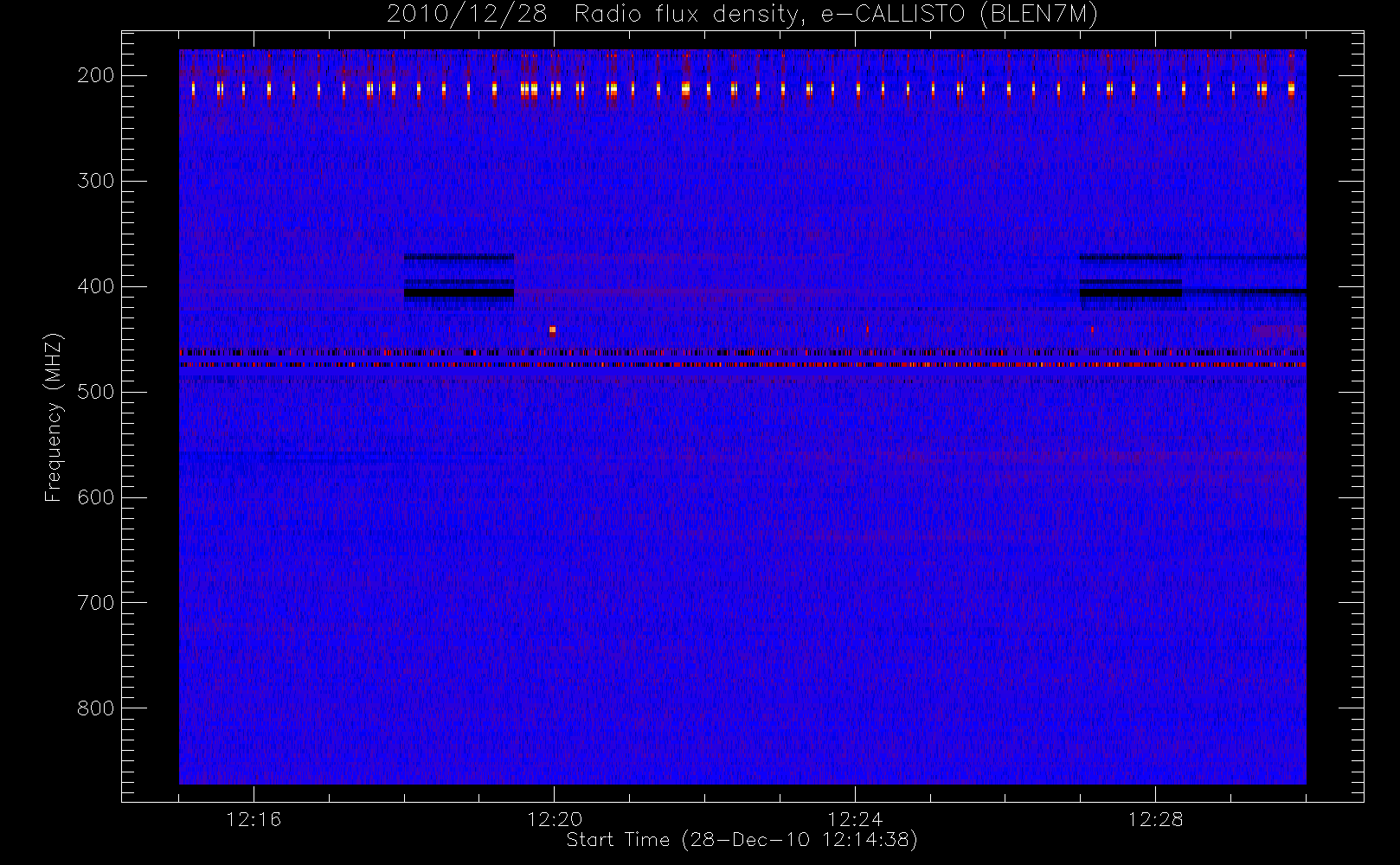The width and height of the screenshot is (1400, 865).
Task: Click the 12:28 time tick label
Action: click(x=1155, y=819)
